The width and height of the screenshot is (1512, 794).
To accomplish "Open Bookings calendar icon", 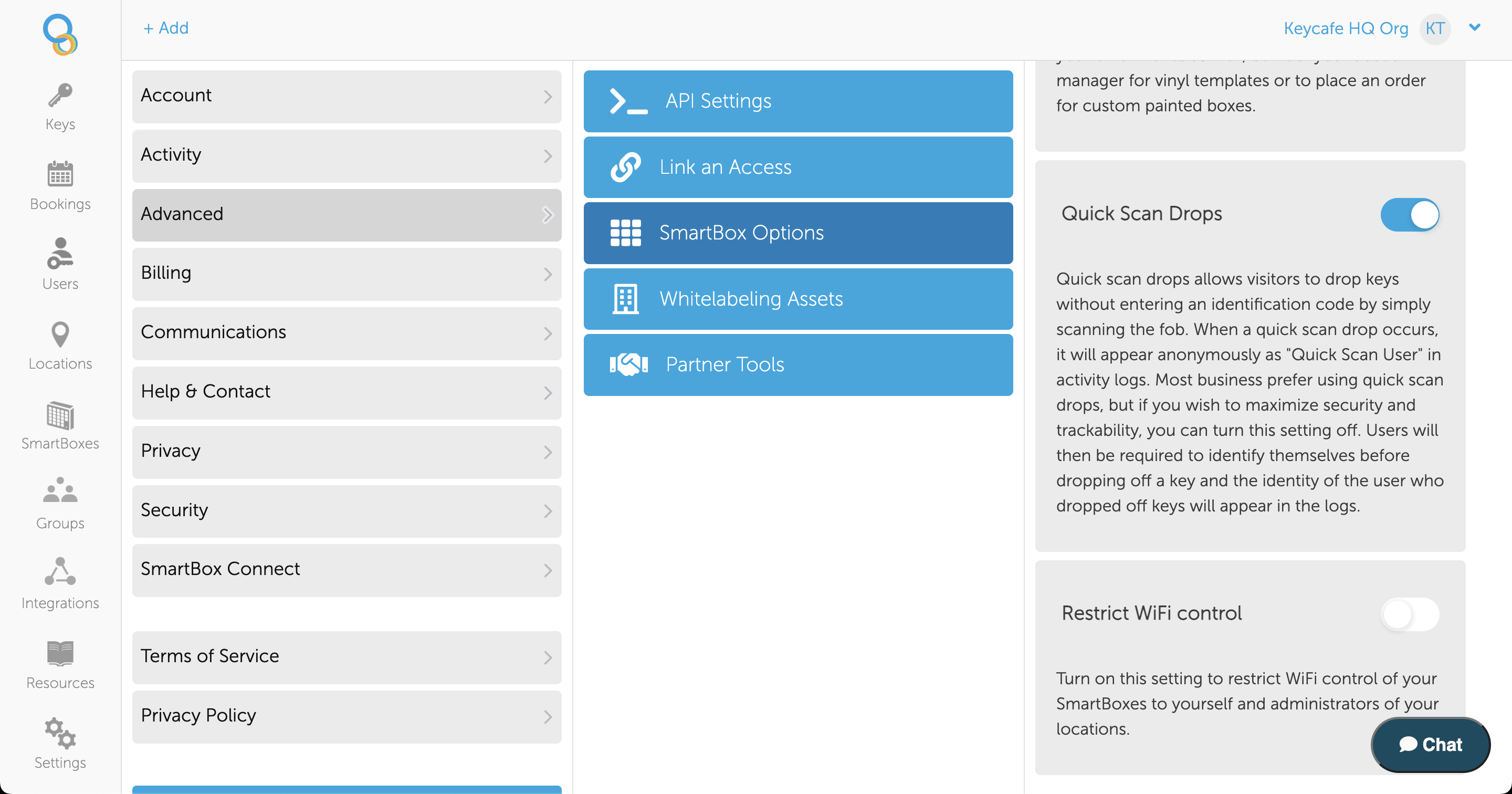I will (x=60, y=174).
